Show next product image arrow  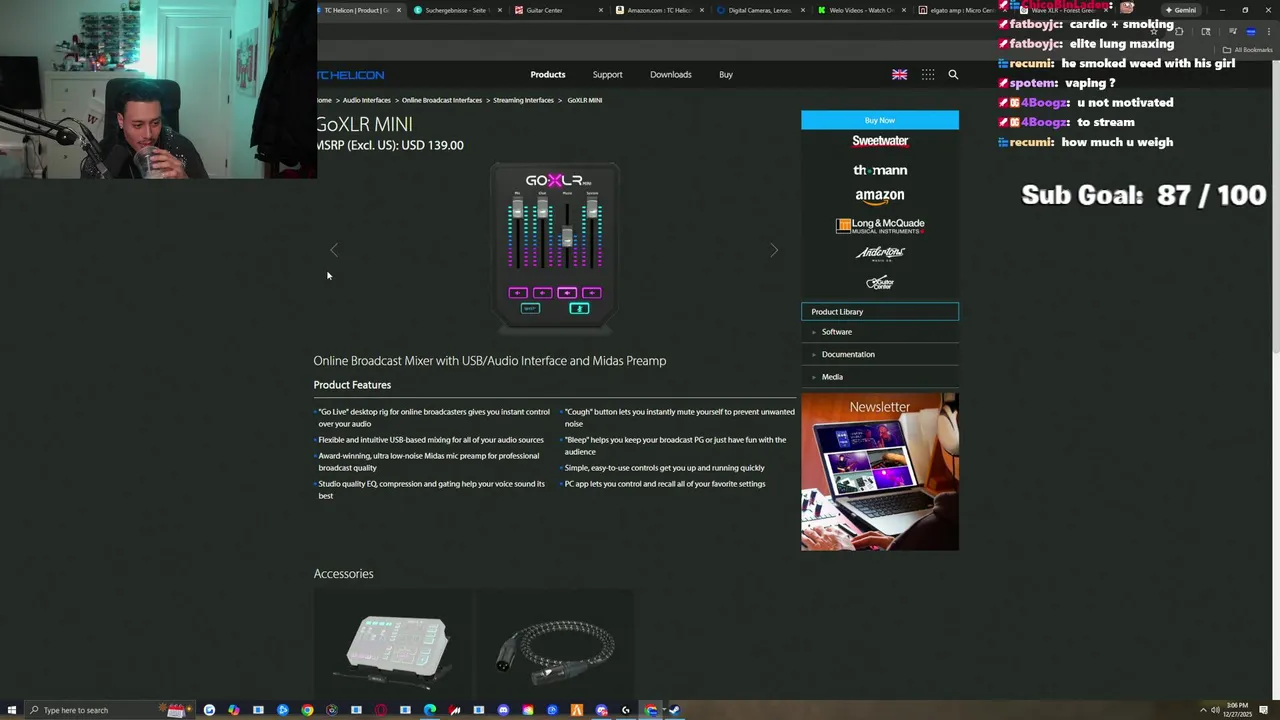tap(773, 250)
